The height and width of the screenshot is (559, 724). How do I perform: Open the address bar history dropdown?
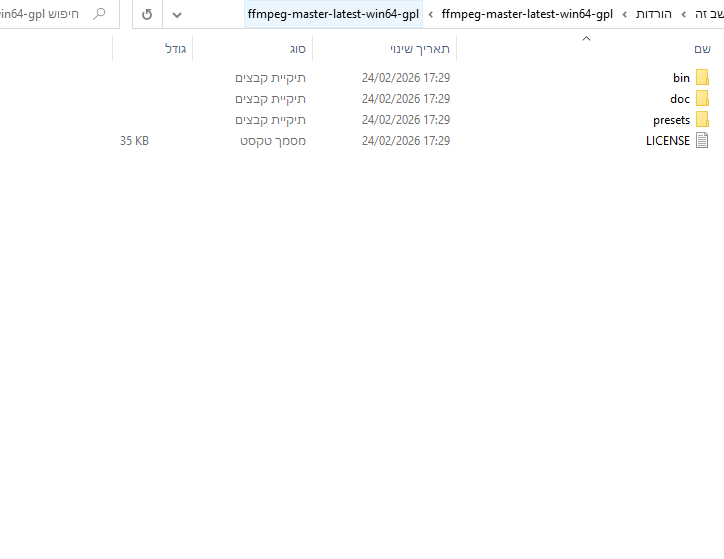177,14
